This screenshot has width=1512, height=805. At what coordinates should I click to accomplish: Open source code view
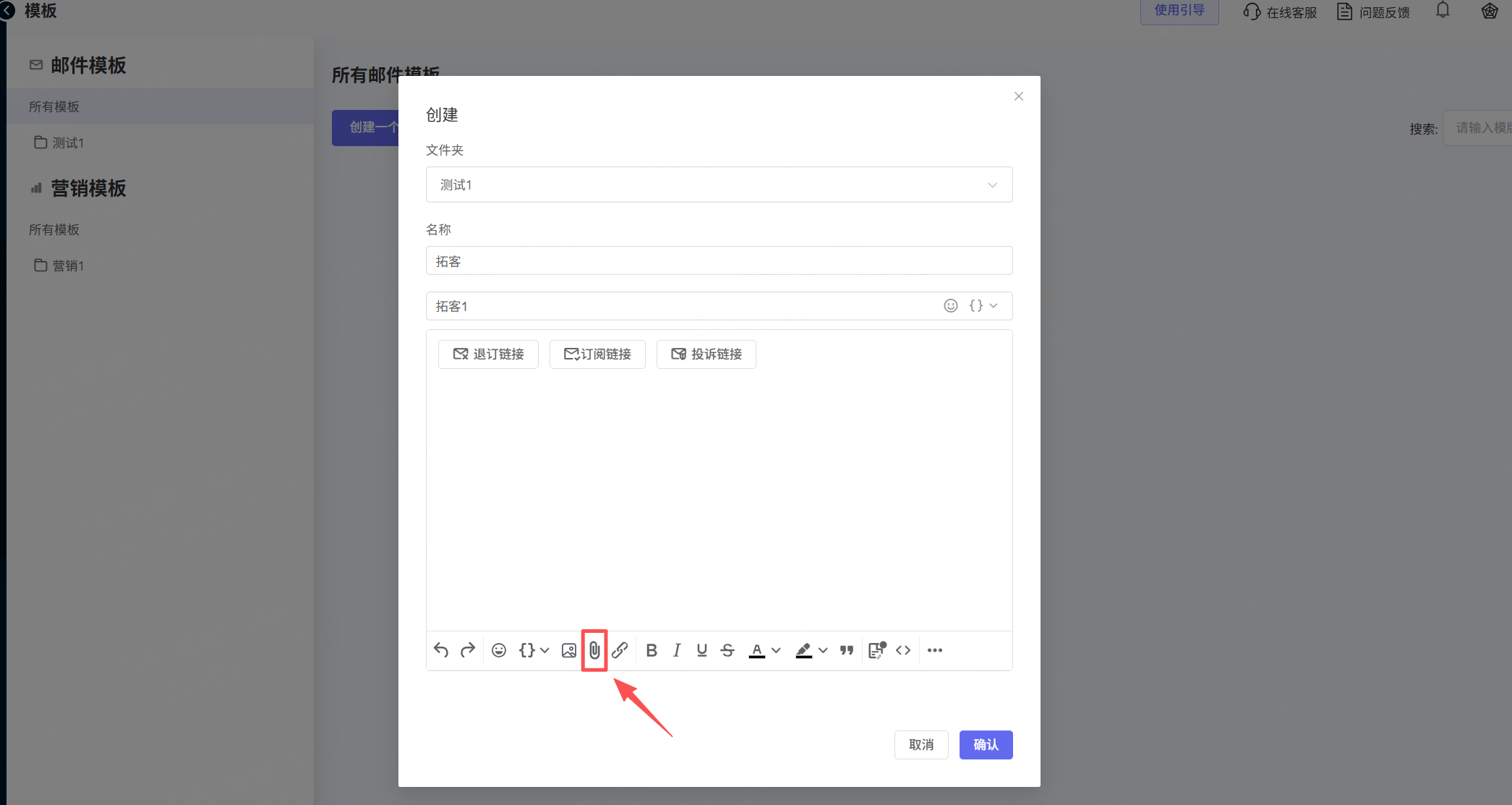pyautogui.click(x=903, y=650)
